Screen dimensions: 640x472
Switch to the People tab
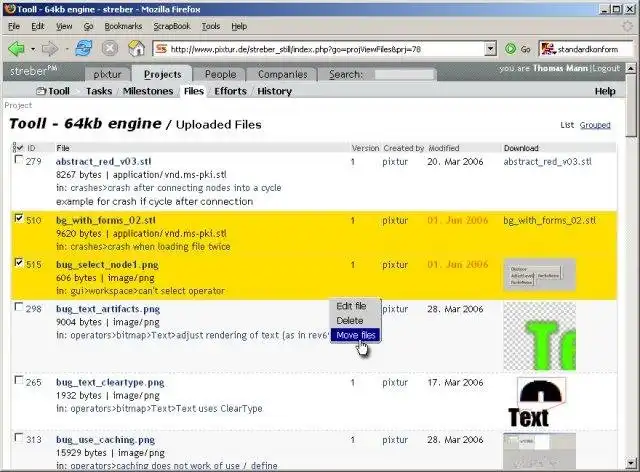tap(220, 74)
